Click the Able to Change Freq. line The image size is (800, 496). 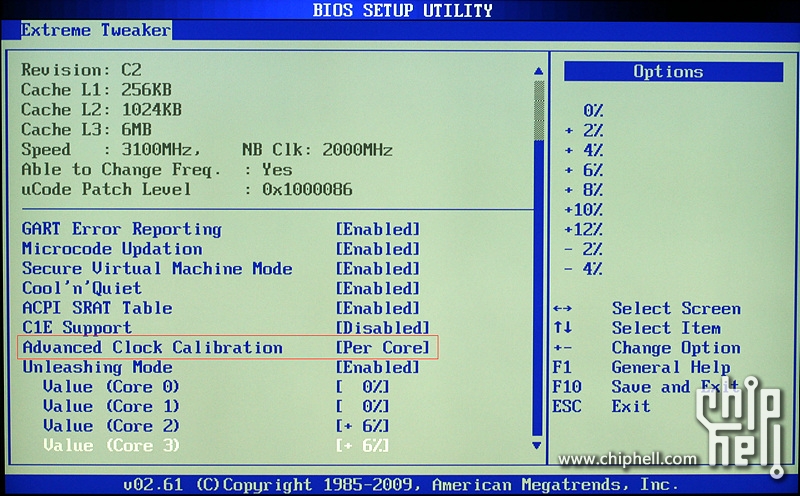(x=157, y=169)
